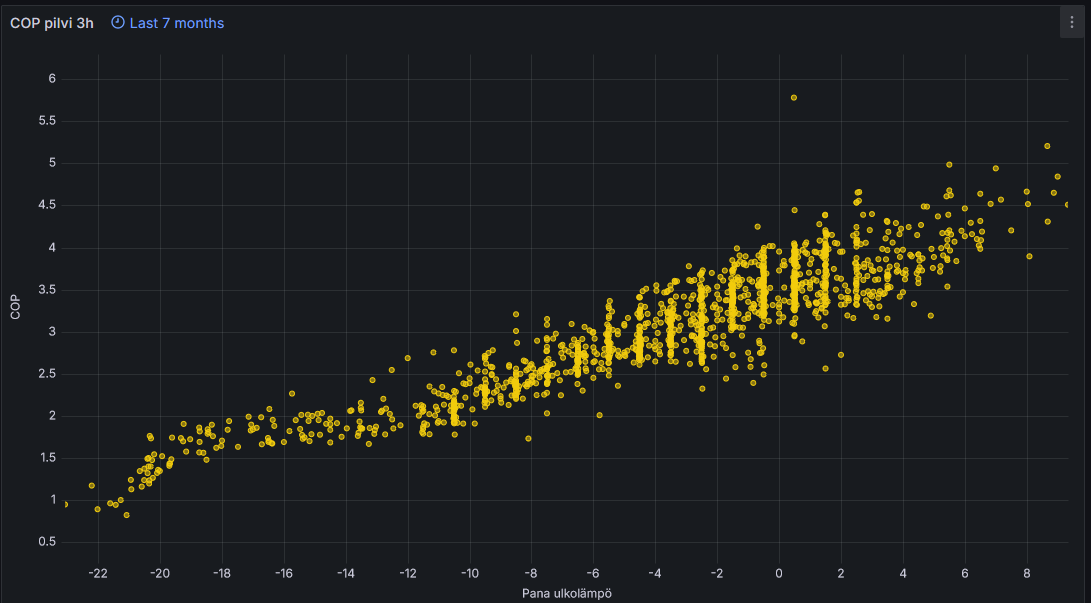The image size is (1091, 603).
Task: Click the -22 tick on the x-axis
Action: tap(97, 573)
